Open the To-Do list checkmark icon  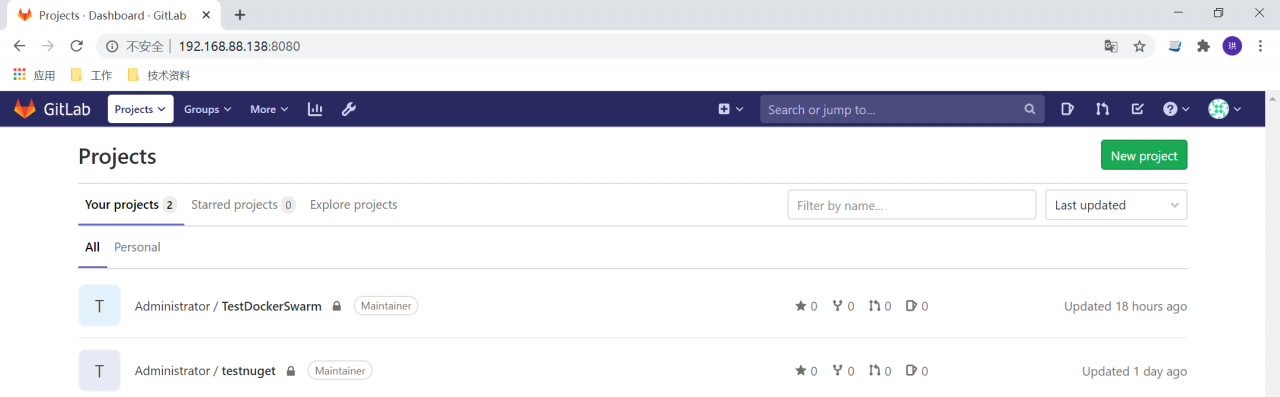click(1137, 109)
